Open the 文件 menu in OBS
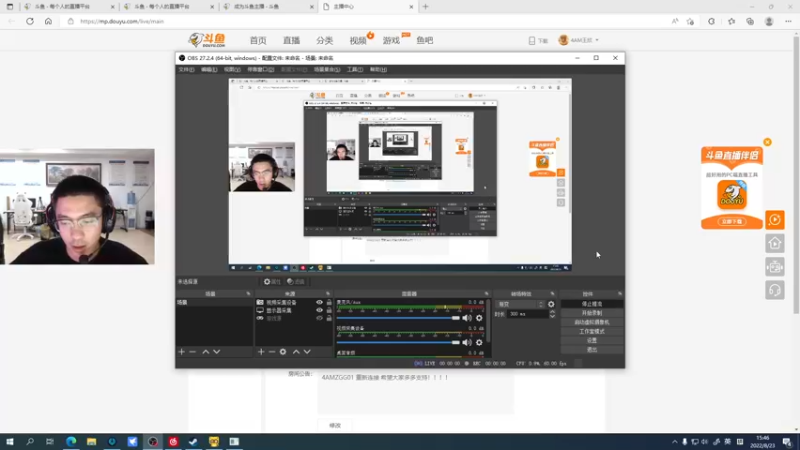The image size is (800, 450). pyautogui.click(x=186, y=69)
